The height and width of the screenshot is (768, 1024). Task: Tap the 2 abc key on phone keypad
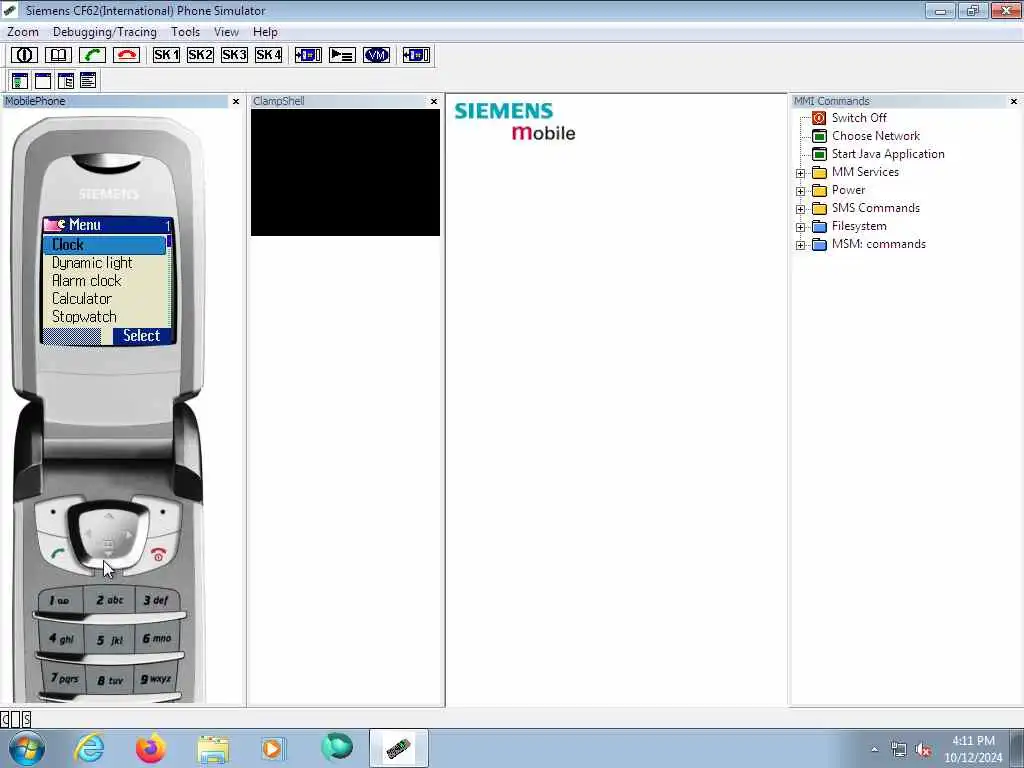click(x=110, y=600)
